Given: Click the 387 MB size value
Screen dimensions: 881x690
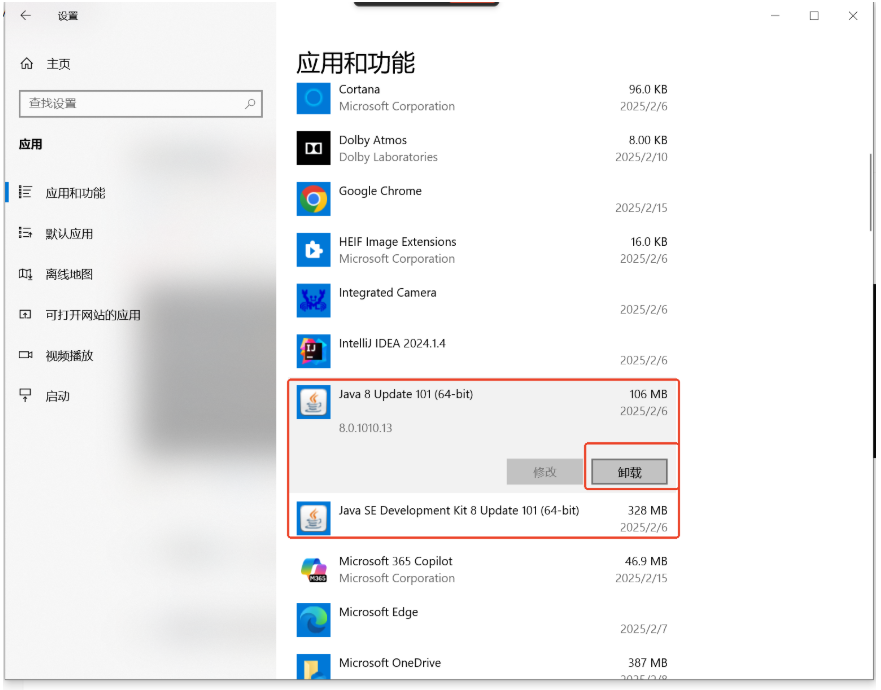Looking at the screenshot, I should pyautogui.click(x=647, y=663).
